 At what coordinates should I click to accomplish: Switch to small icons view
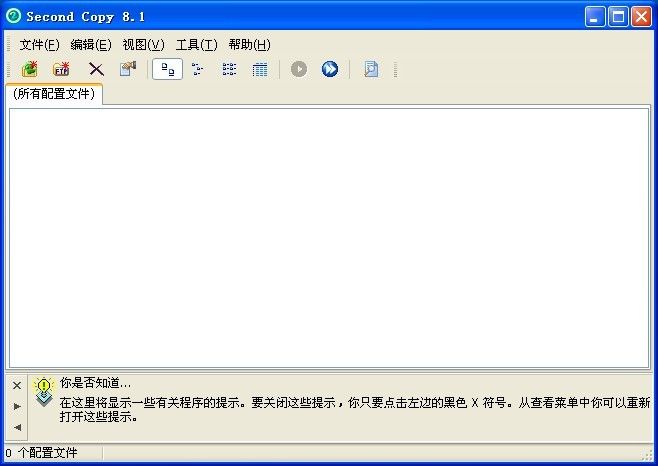(x=197, y=69)
